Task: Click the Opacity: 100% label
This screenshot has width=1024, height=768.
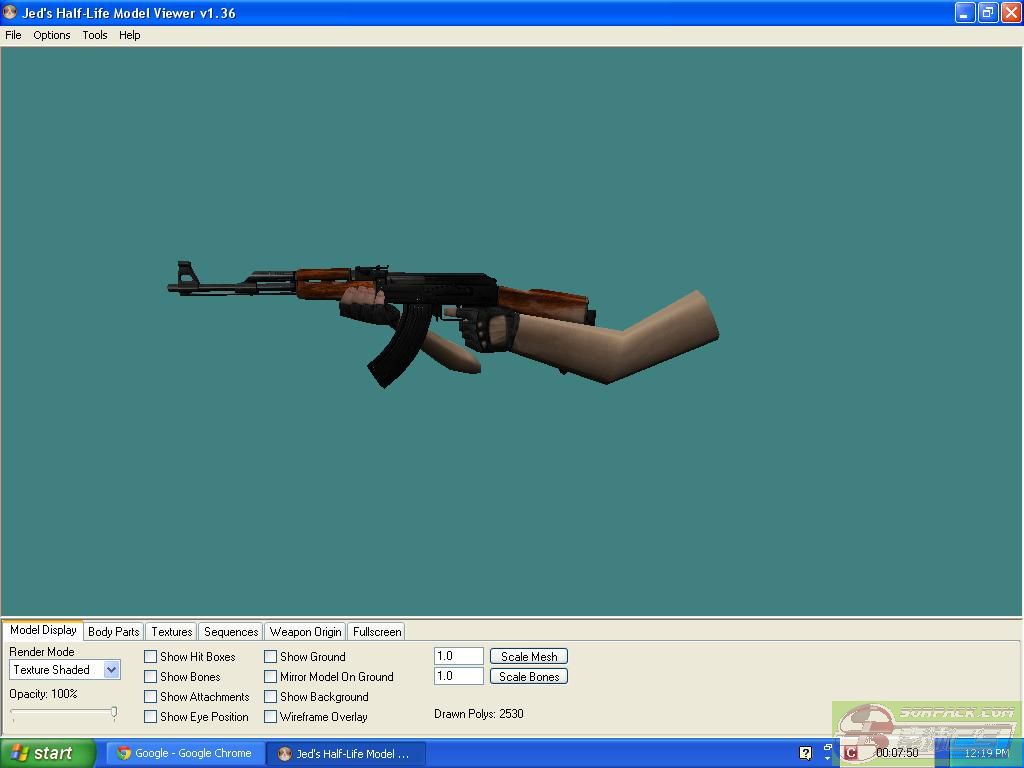Action: [43, 694]
